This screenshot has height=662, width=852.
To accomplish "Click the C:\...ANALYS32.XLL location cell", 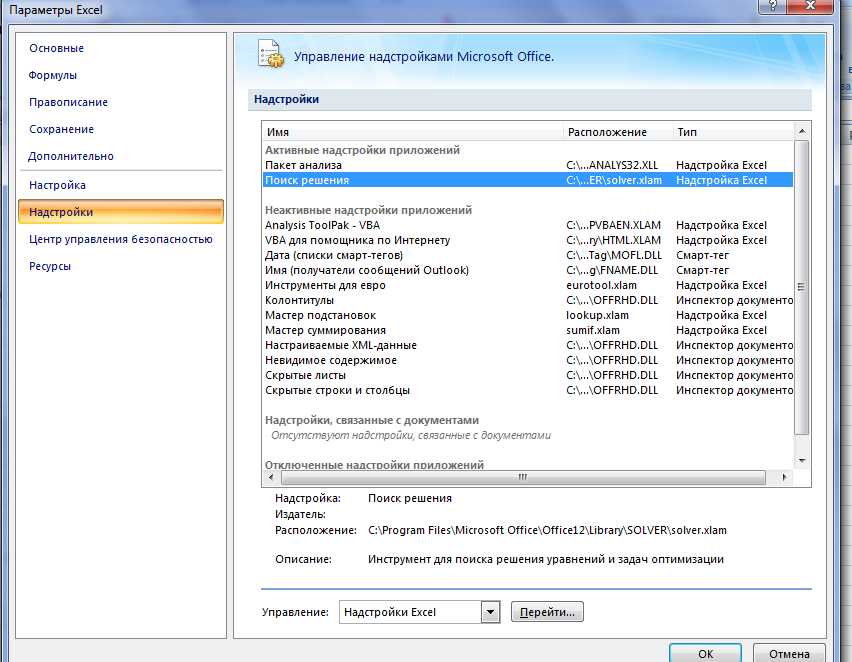I will (612, 165).
